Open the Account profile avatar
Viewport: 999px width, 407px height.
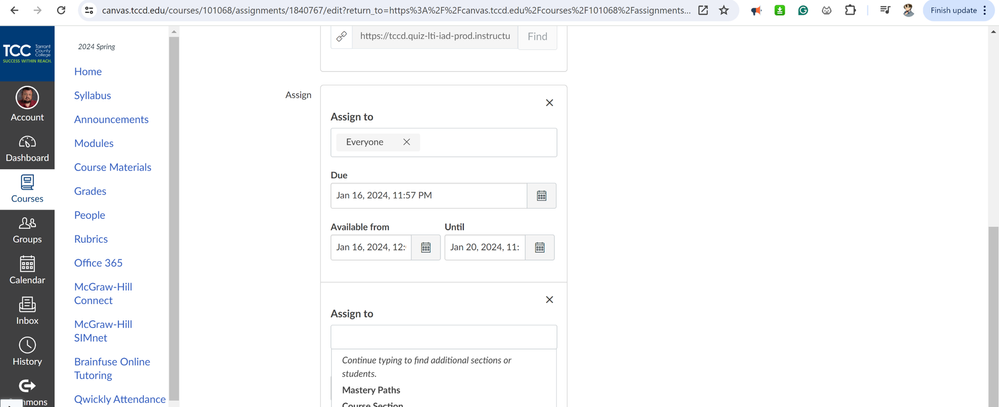[27, 98]
